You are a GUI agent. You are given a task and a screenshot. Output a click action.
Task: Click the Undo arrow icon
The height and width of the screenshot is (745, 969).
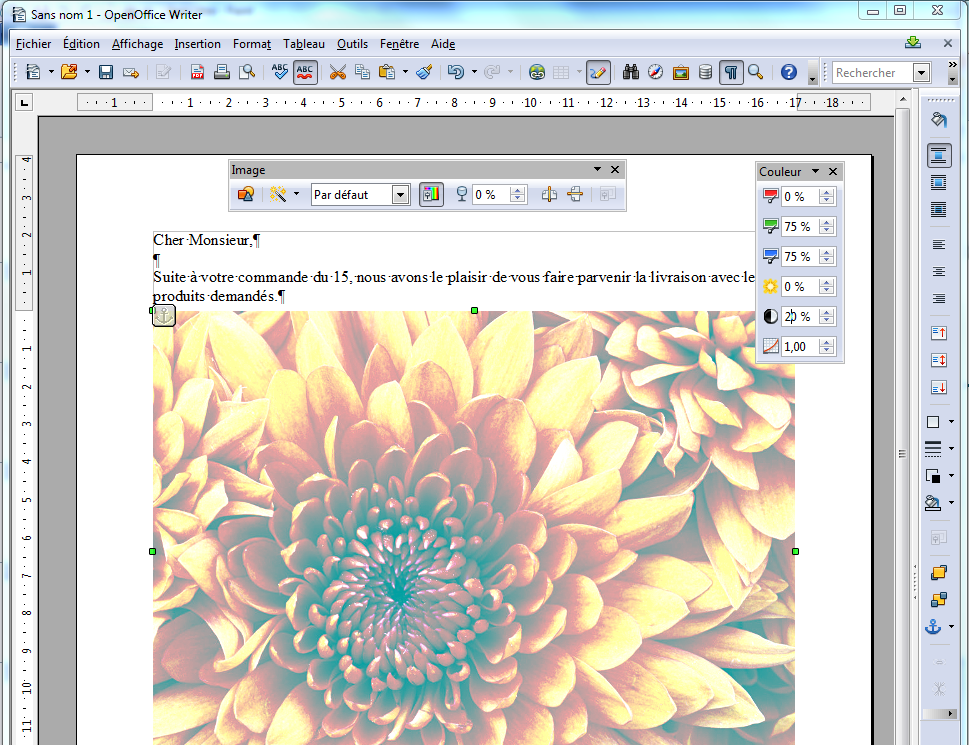pyautogui.click(x=455, y=72)
